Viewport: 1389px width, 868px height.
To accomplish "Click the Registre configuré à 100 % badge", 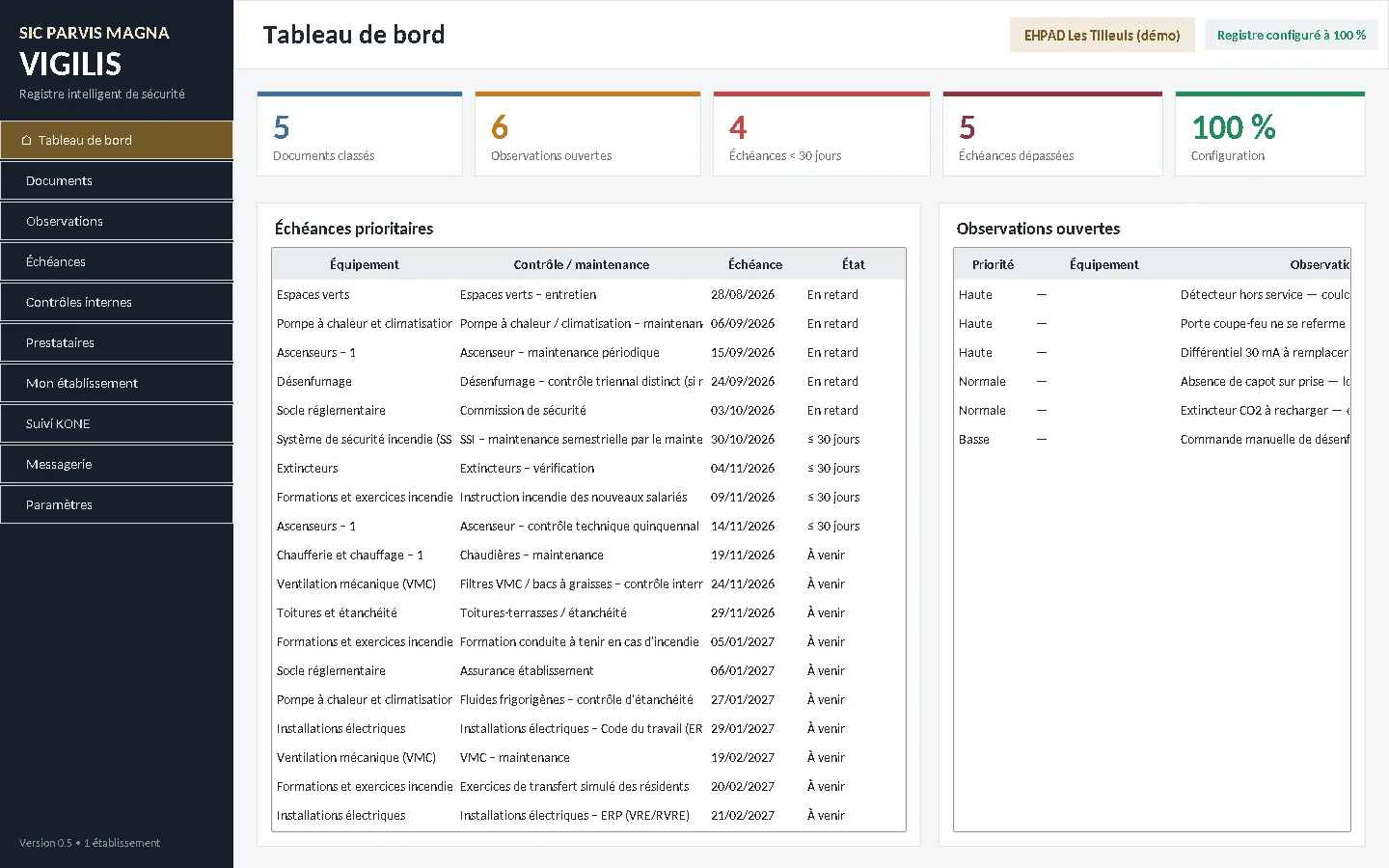I will [x=1291, y=35].
